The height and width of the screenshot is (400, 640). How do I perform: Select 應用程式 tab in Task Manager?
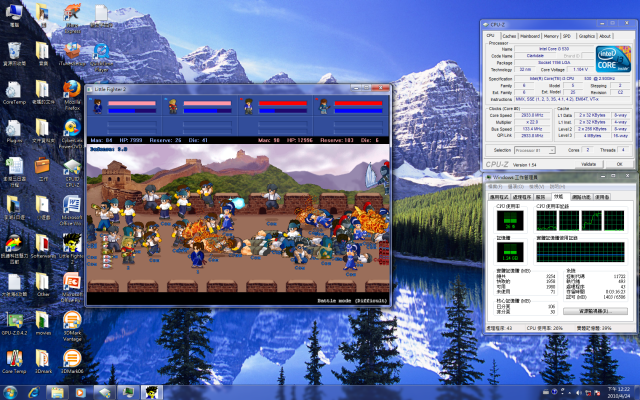coord(499,197)
